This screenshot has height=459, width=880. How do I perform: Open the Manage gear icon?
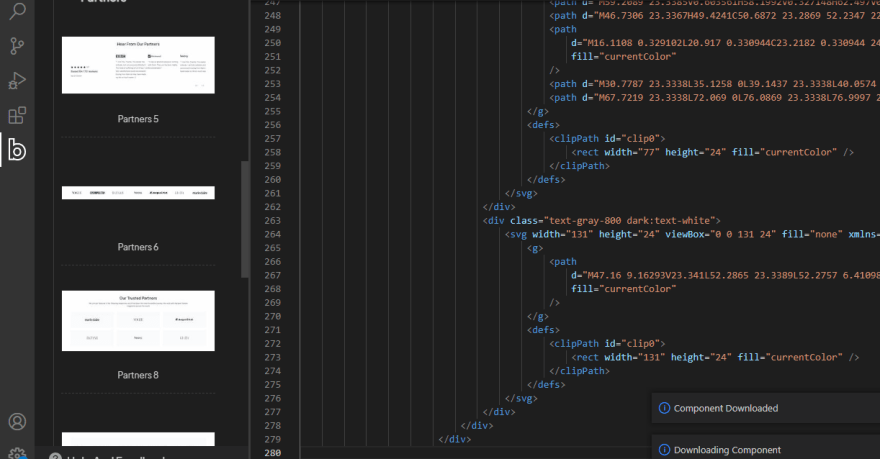17,453
